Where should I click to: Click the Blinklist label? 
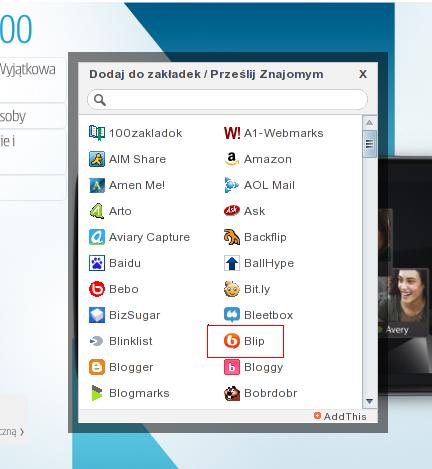click(x=131, y=341)
